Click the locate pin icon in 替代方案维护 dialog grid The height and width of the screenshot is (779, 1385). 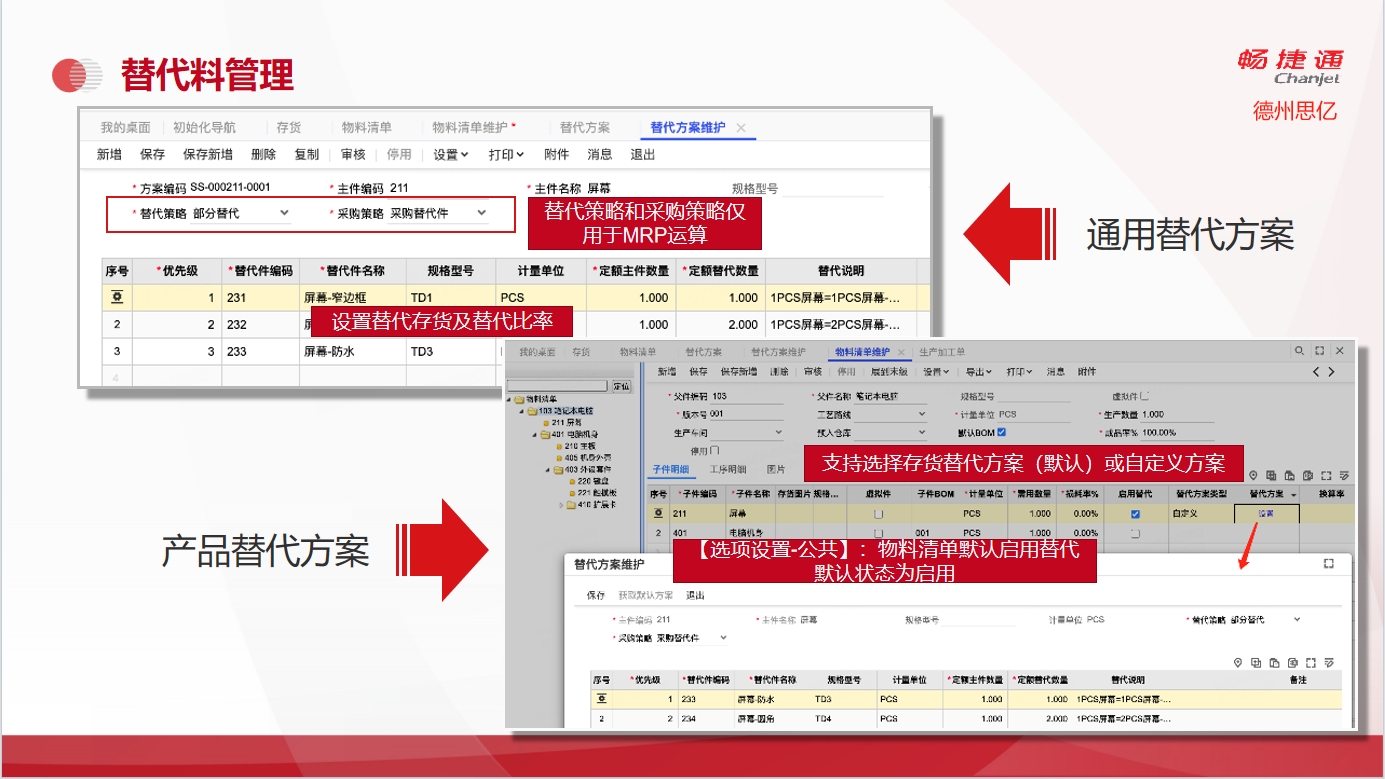1238,662
